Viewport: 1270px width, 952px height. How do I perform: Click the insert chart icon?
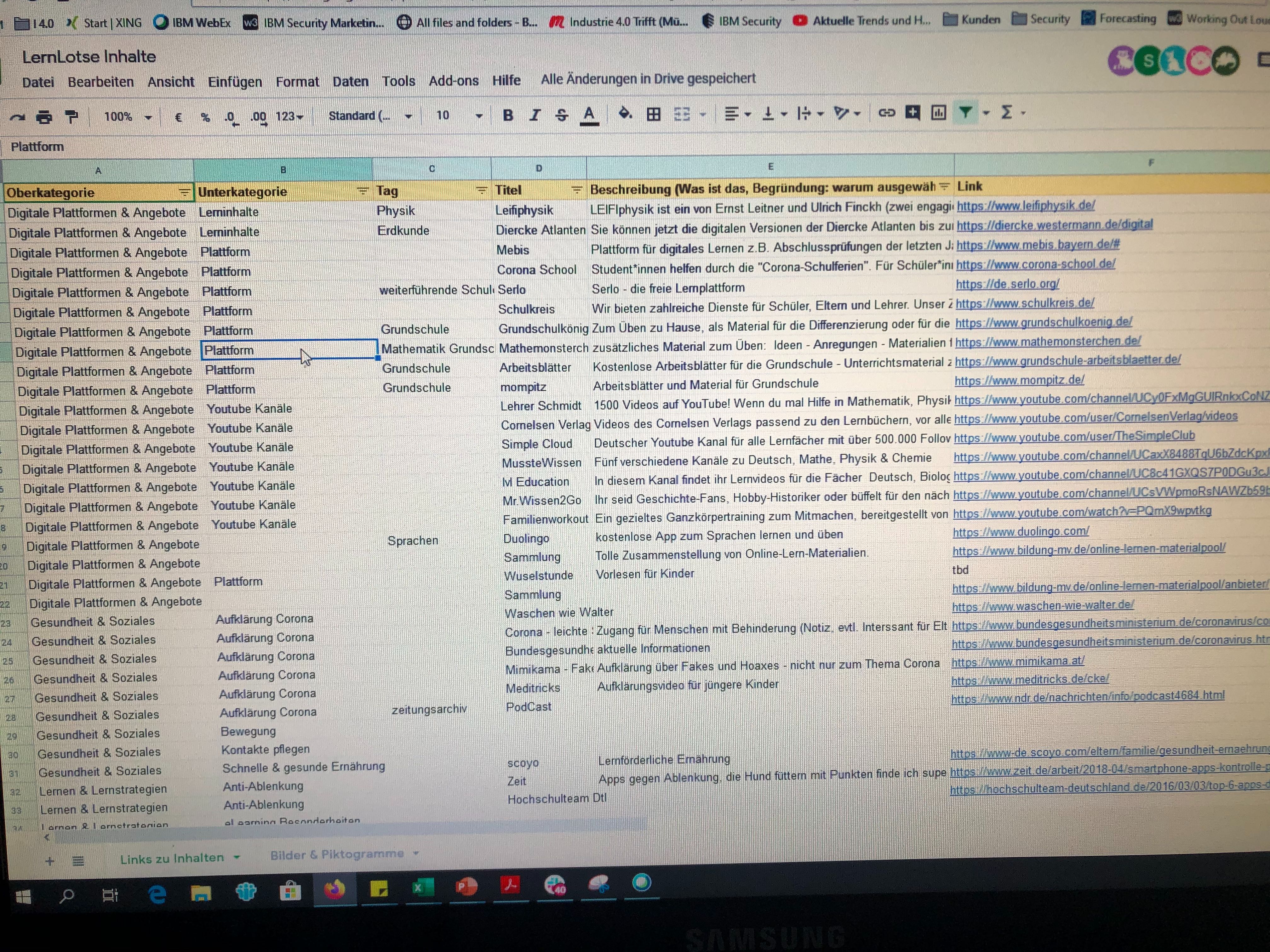tap(938, 112)
